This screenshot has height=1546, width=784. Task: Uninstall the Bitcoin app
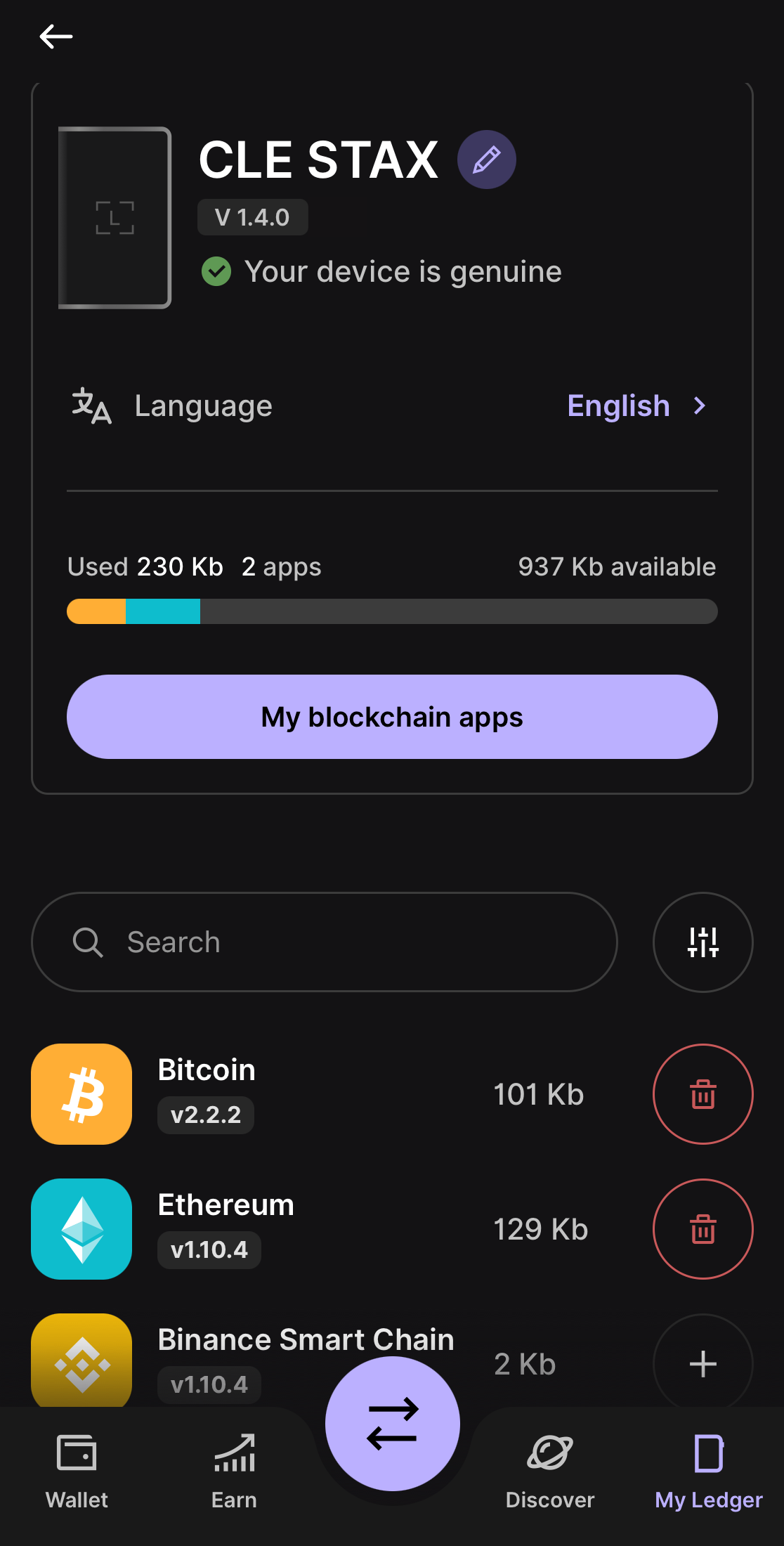(x=703, y=1094)
